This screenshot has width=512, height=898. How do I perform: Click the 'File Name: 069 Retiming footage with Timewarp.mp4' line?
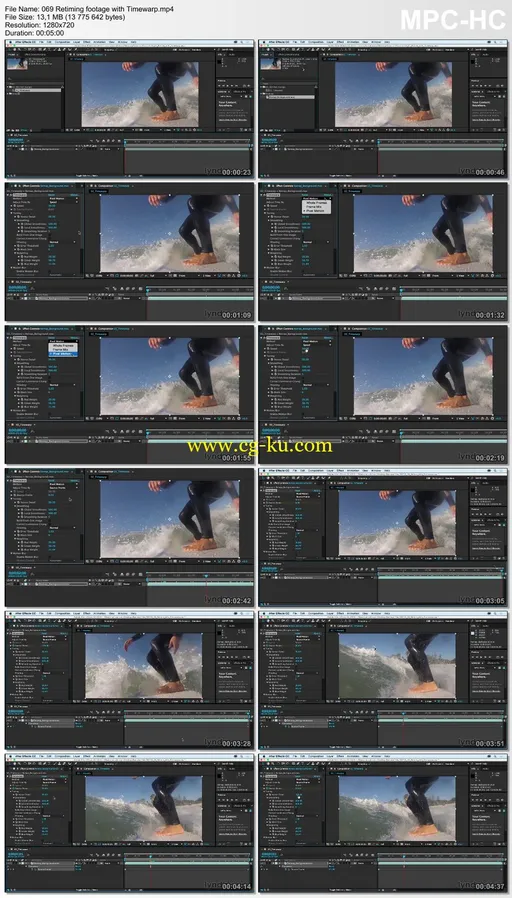[x=89, y=9]
